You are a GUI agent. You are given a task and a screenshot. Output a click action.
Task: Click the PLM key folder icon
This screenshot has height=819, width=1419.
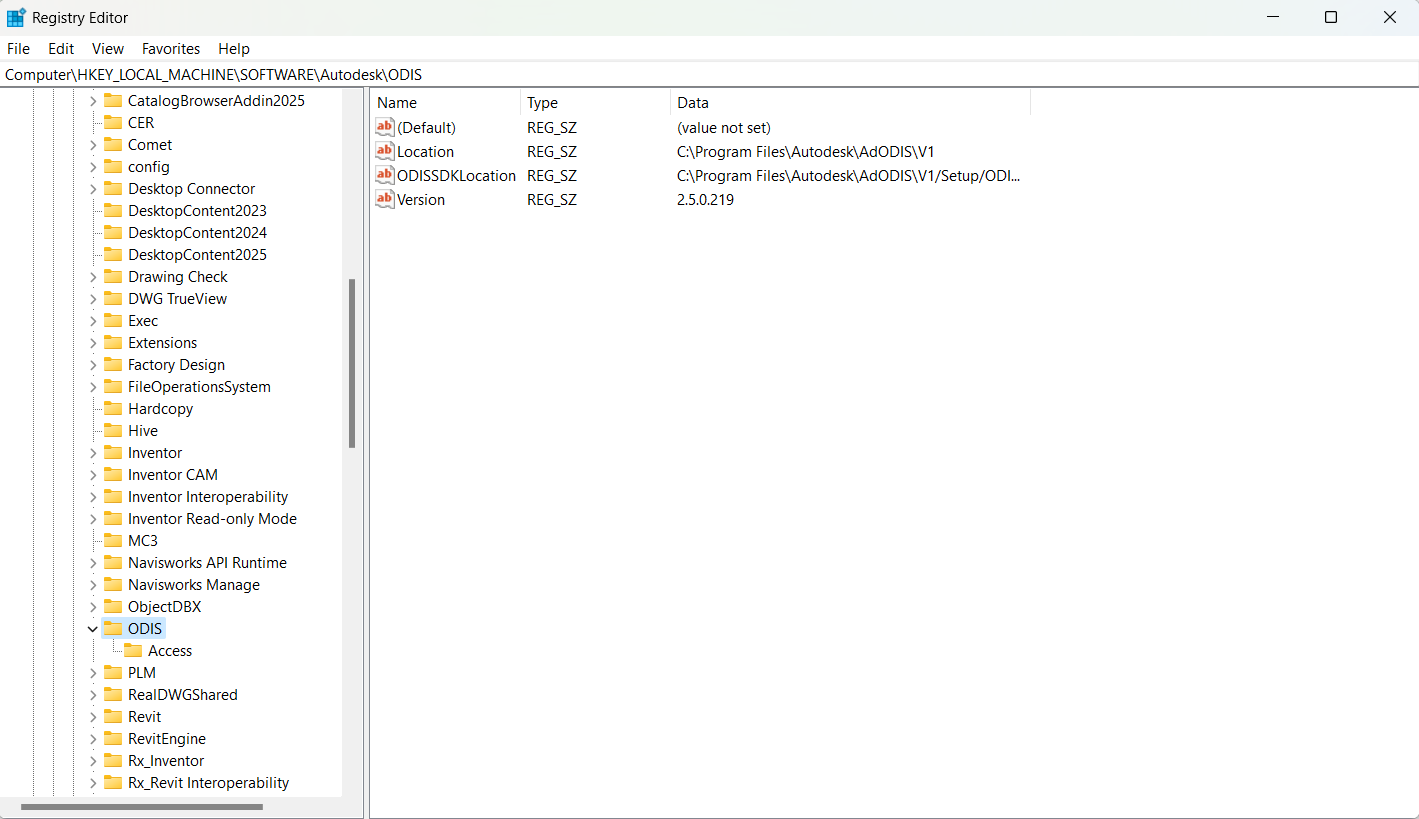tap(113, 673)
